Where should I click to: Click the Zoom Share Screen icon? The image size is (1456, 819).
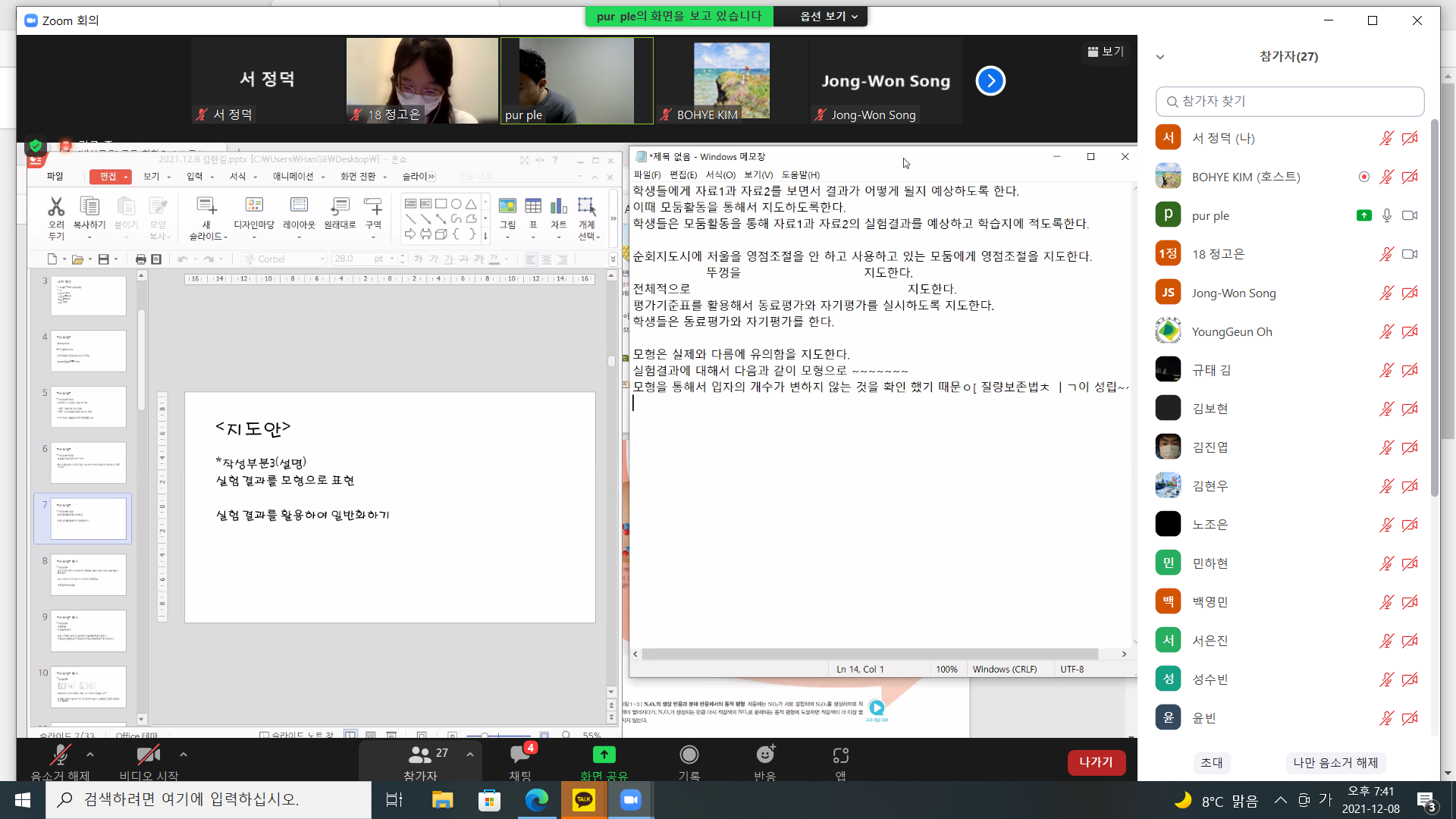[x=604, y=755]
